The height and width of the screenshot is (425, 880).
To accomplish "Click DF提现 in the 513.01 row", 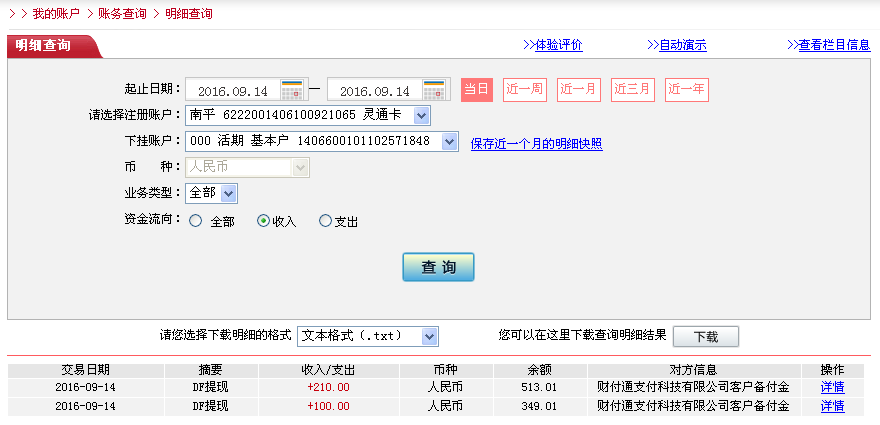I will pyautogui.click(x=210, y=387).
